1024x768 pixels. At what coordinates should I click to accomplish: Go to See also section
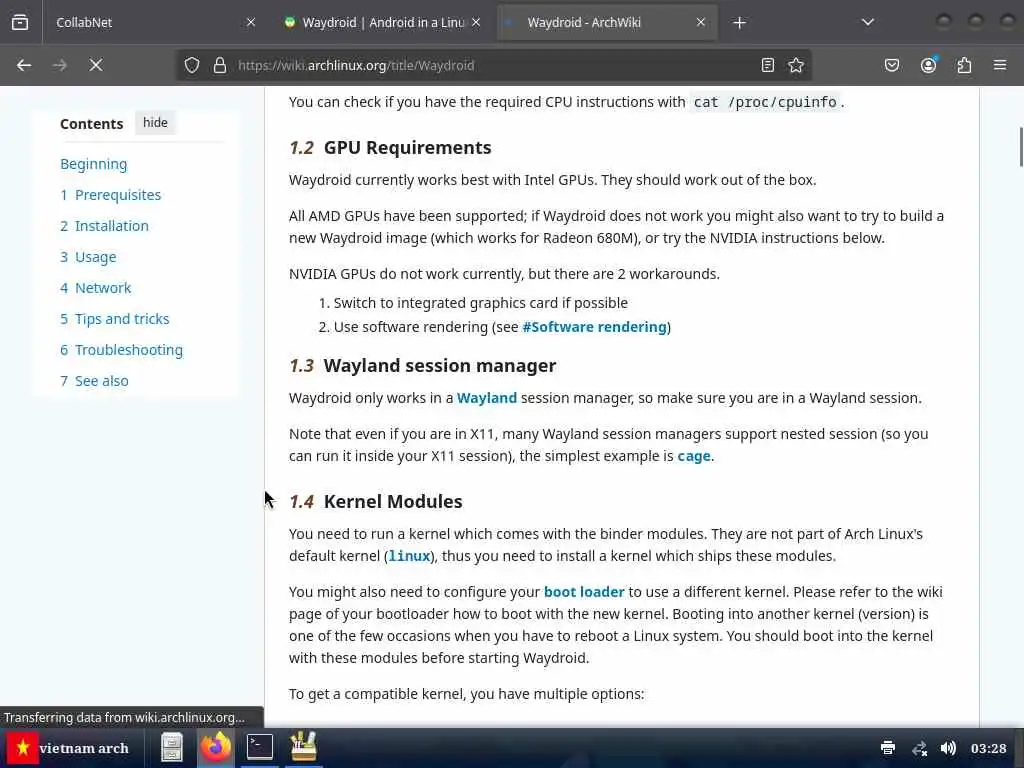click(x=94, y=381)
